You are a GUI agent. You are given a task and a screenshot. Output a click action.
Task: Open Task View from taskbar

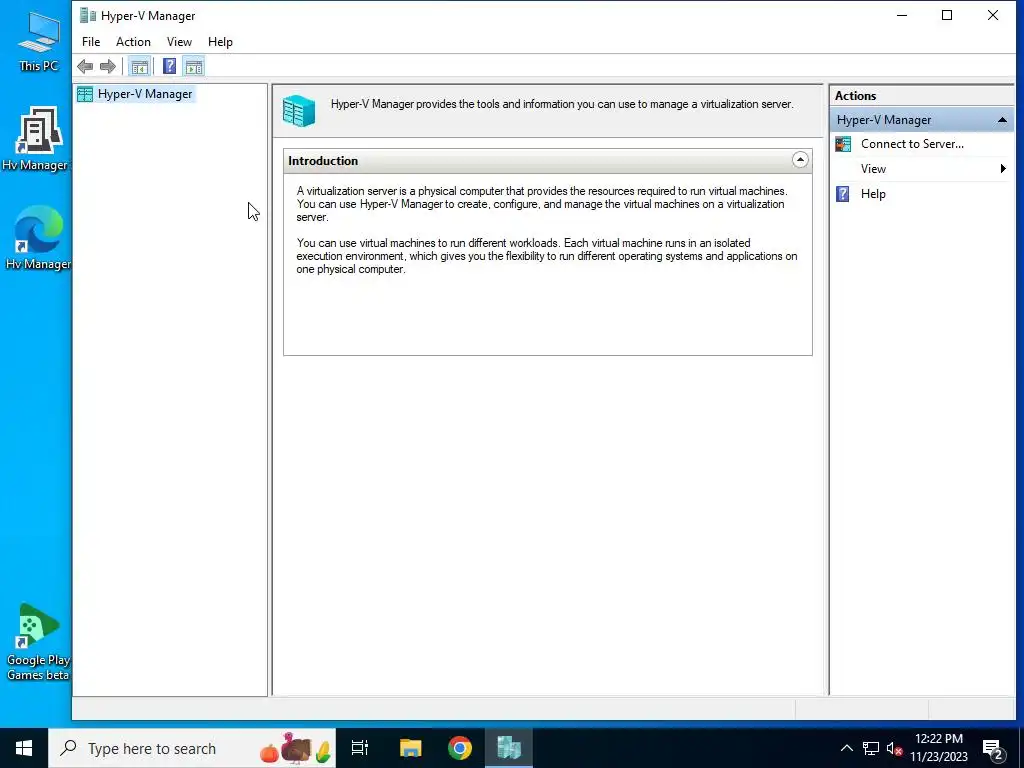[x=360, y=748]
